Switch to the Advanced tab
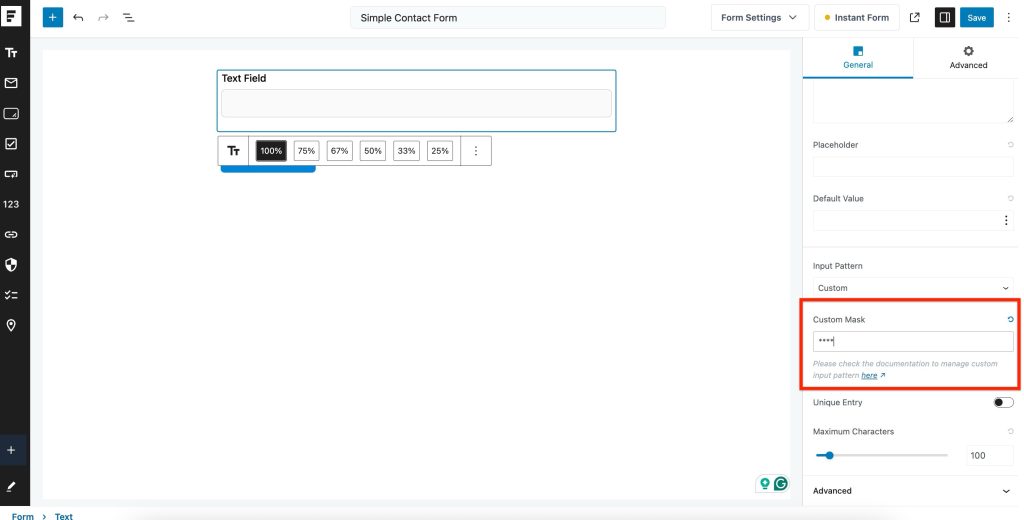This screenshot has height=520, width=1024. click(x=968, y=58)
